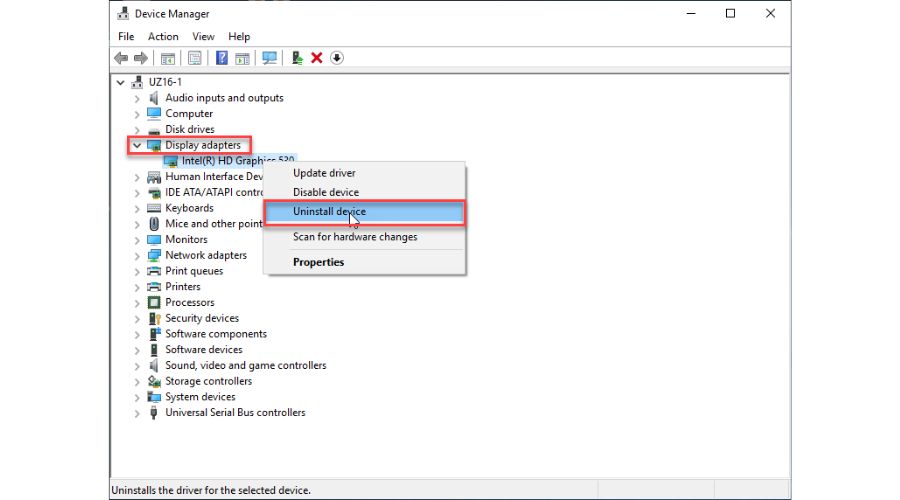Click the red X Uninstall device icon

(x=316, y=58)
